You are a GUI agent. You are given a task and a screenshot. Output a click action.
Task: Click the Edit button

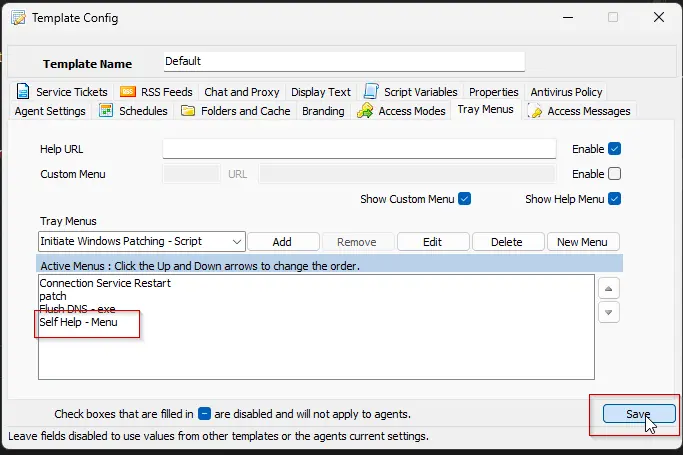pyautogui.click(x=433, y=242)
